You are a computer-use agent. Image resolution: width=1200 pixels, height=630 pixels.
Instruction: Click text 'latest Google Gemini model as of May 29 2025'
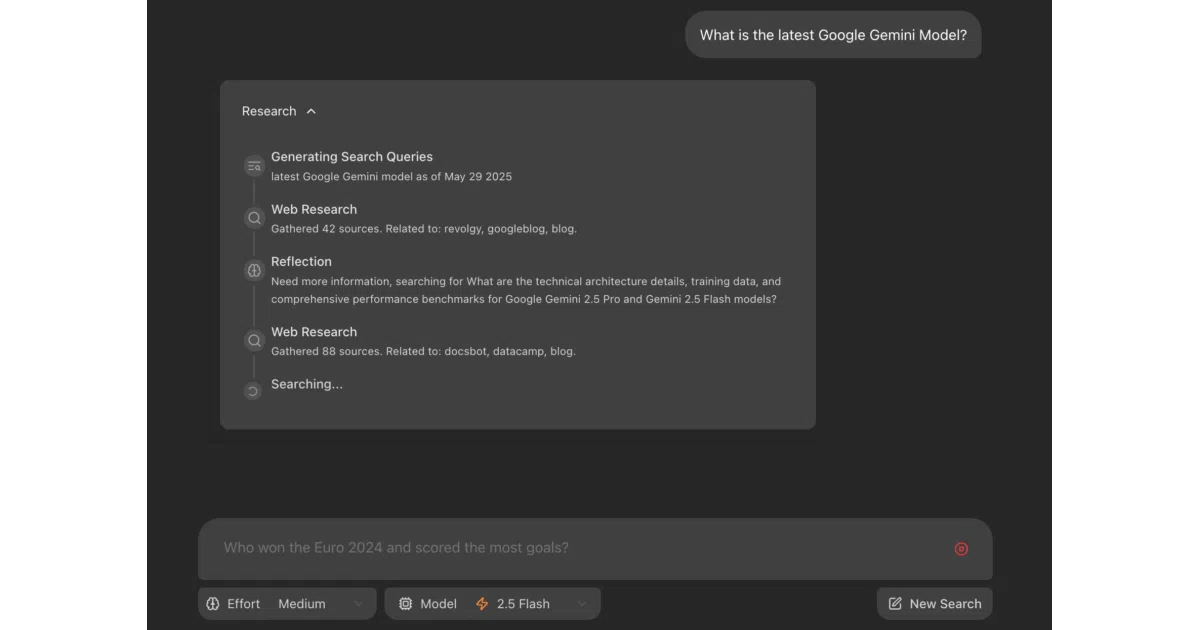point(391,177)
